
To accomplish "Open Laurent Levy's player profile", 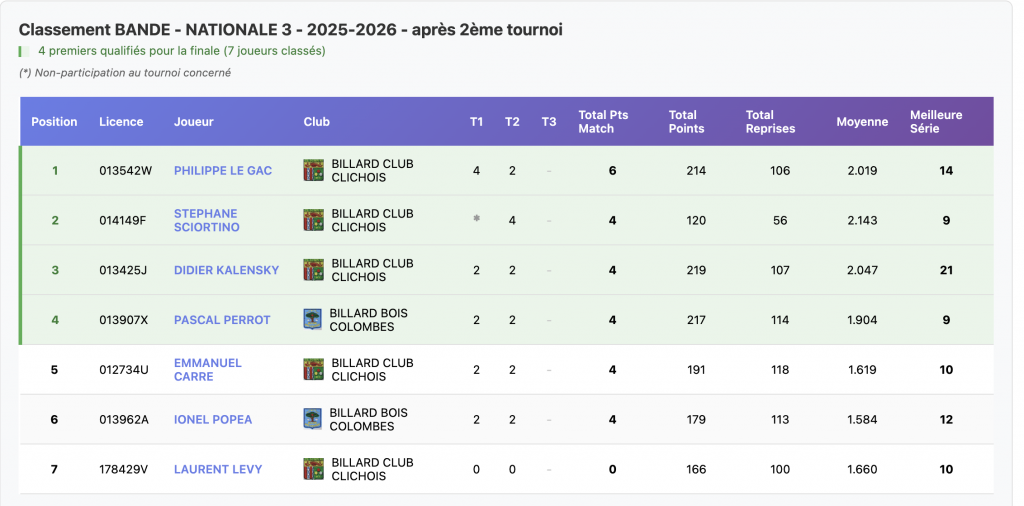I will 217,469.
